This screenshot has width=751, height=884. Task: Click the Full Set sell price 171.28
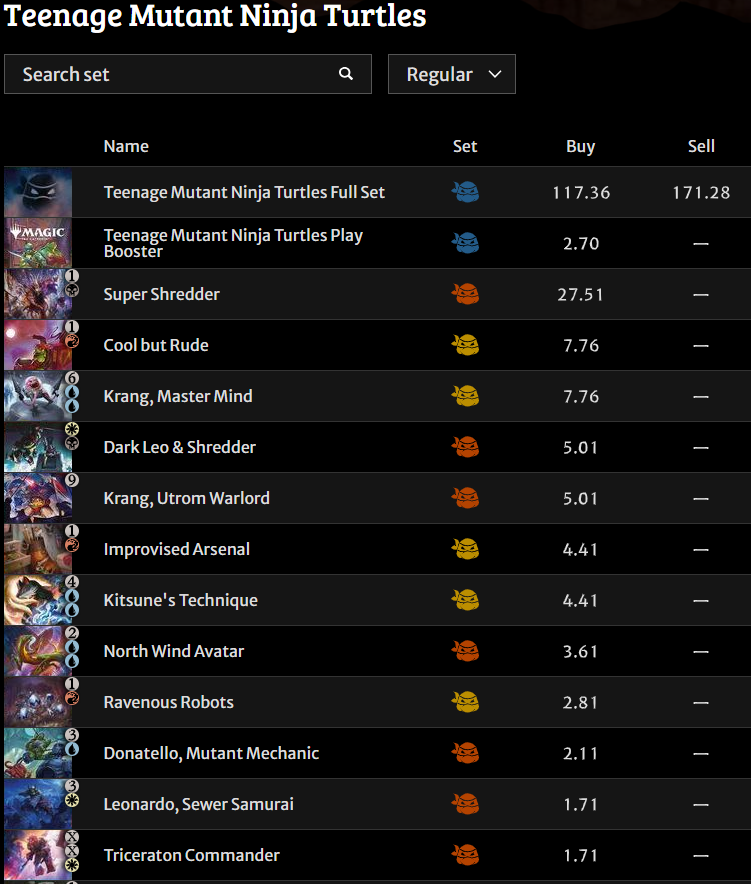click(x=701, y=193)
